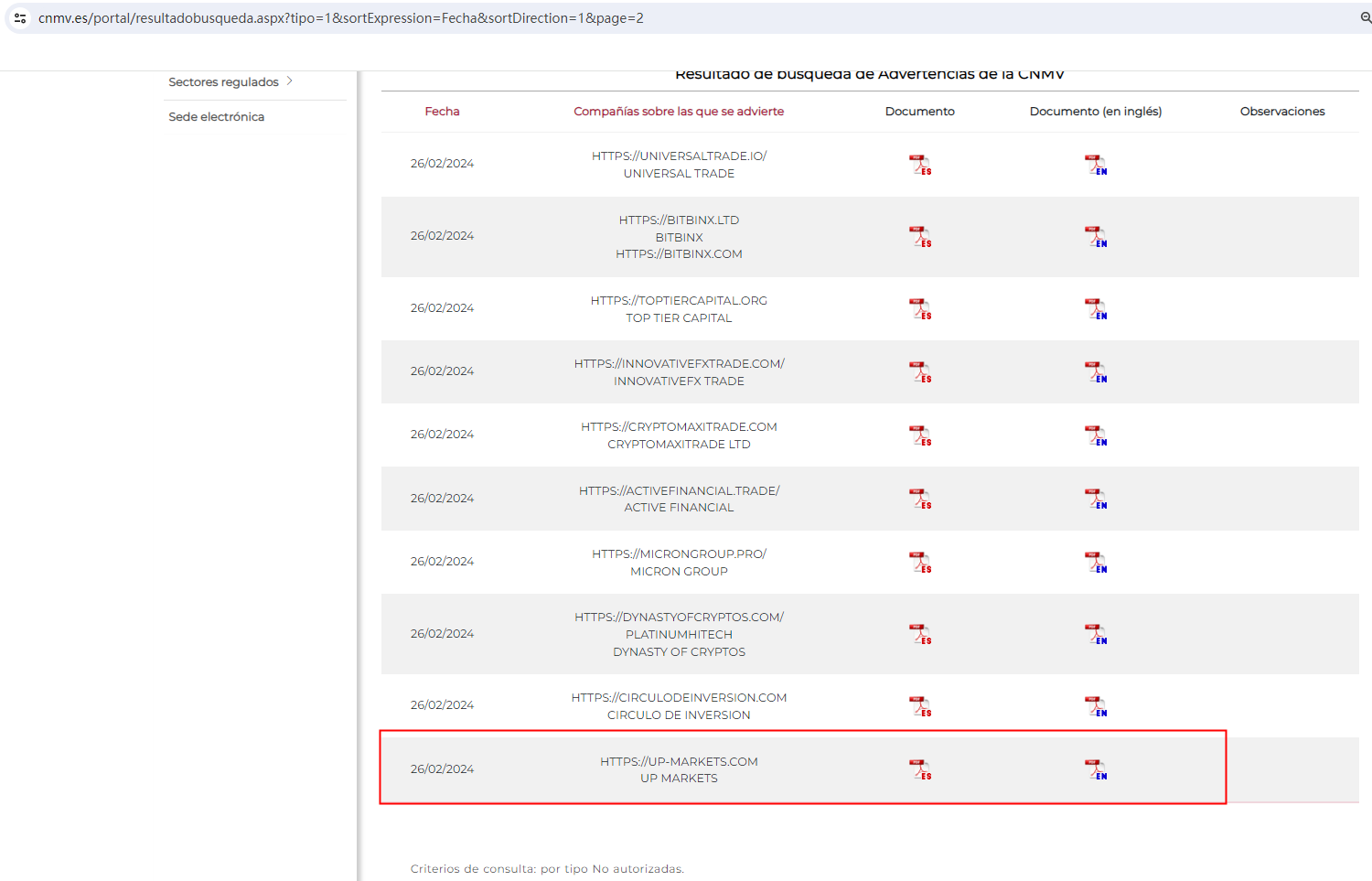1372x881 pixels.
Task: Click the Documento column header
Action: [920, 112]
